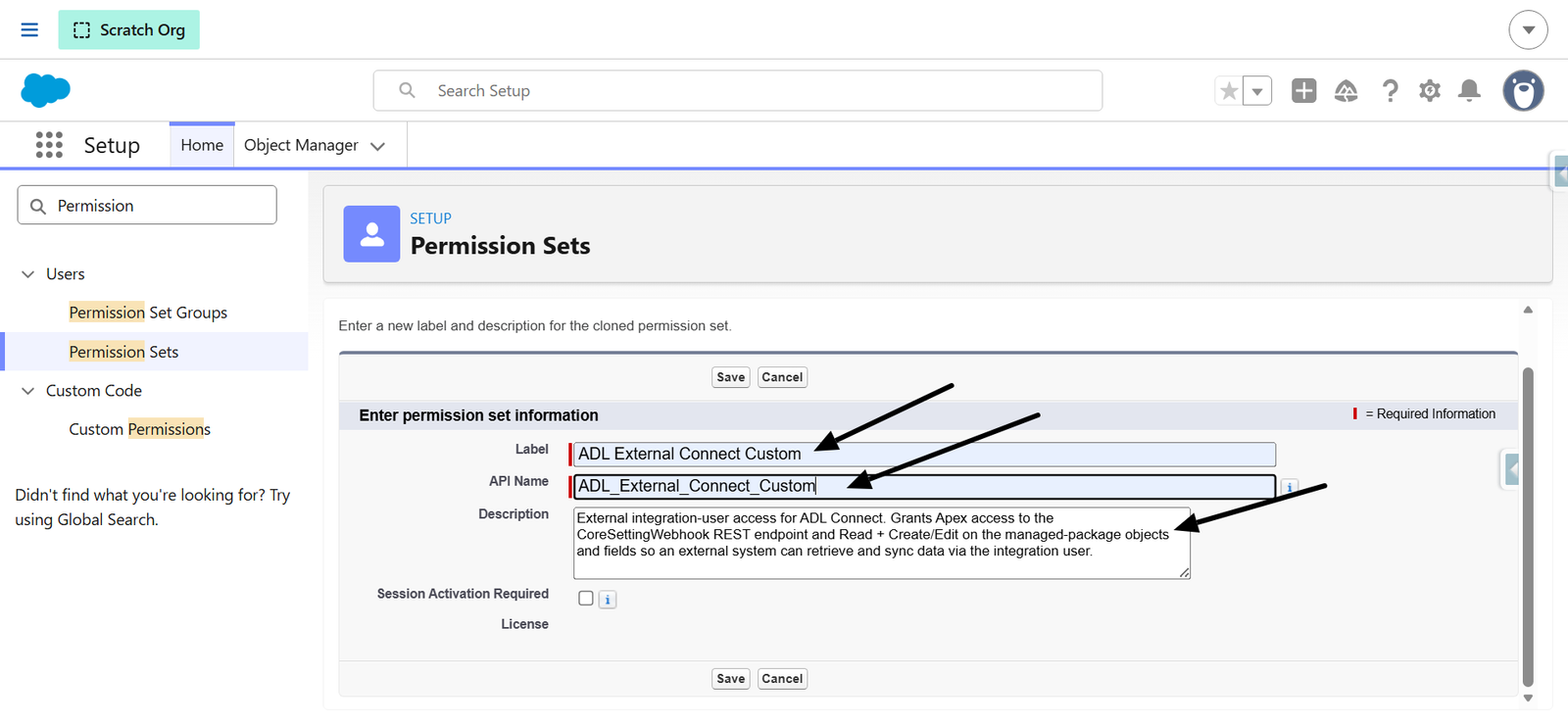Viewport: 1568px width, 725px height.
Task: Open the global actions plus icon
Action: pos(1303,91)
